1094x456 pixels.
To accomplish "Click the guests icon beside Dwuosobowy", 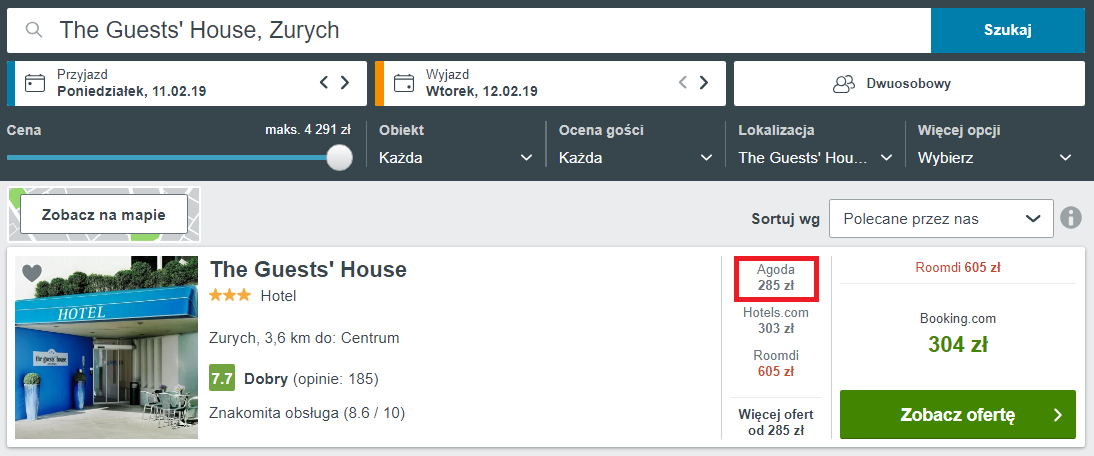I will click(845, 83).
